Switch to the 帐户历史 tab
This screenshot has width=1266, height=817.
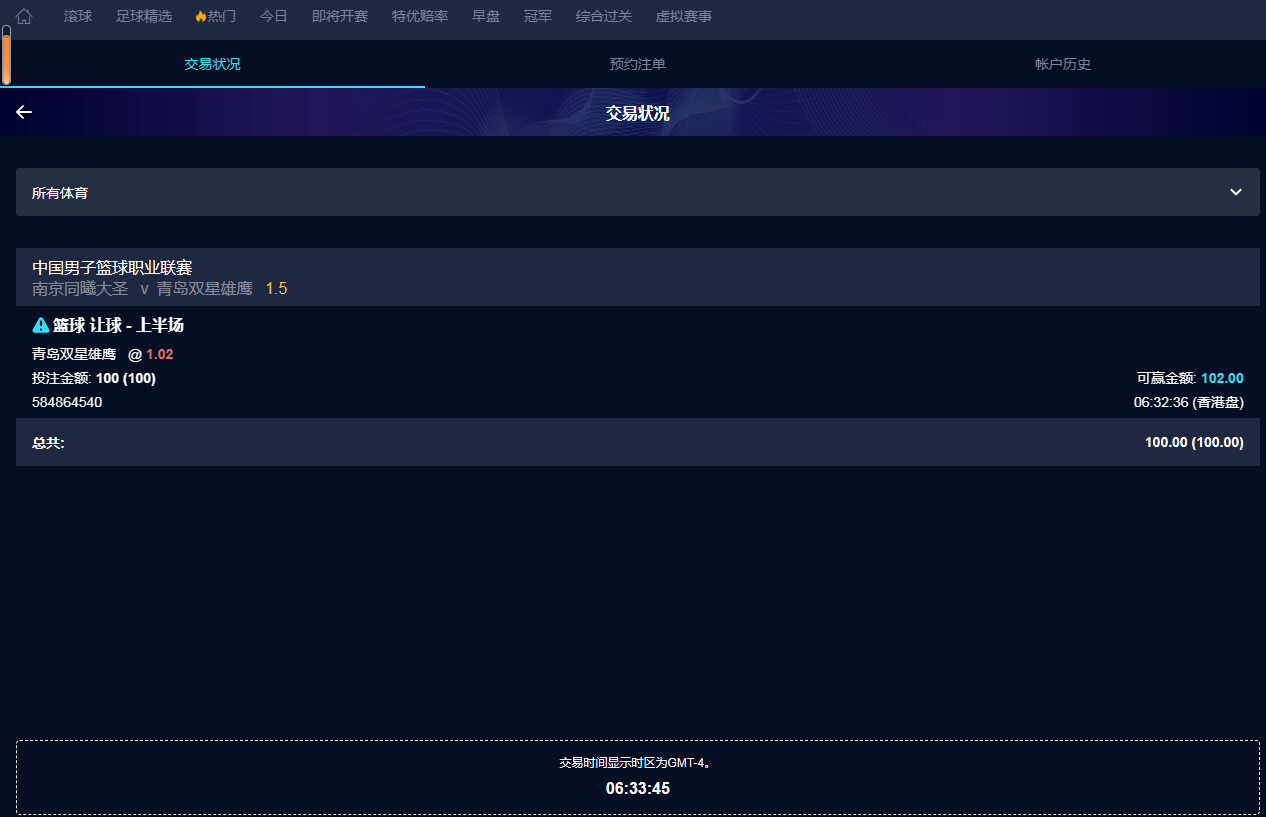(1062, 63)
